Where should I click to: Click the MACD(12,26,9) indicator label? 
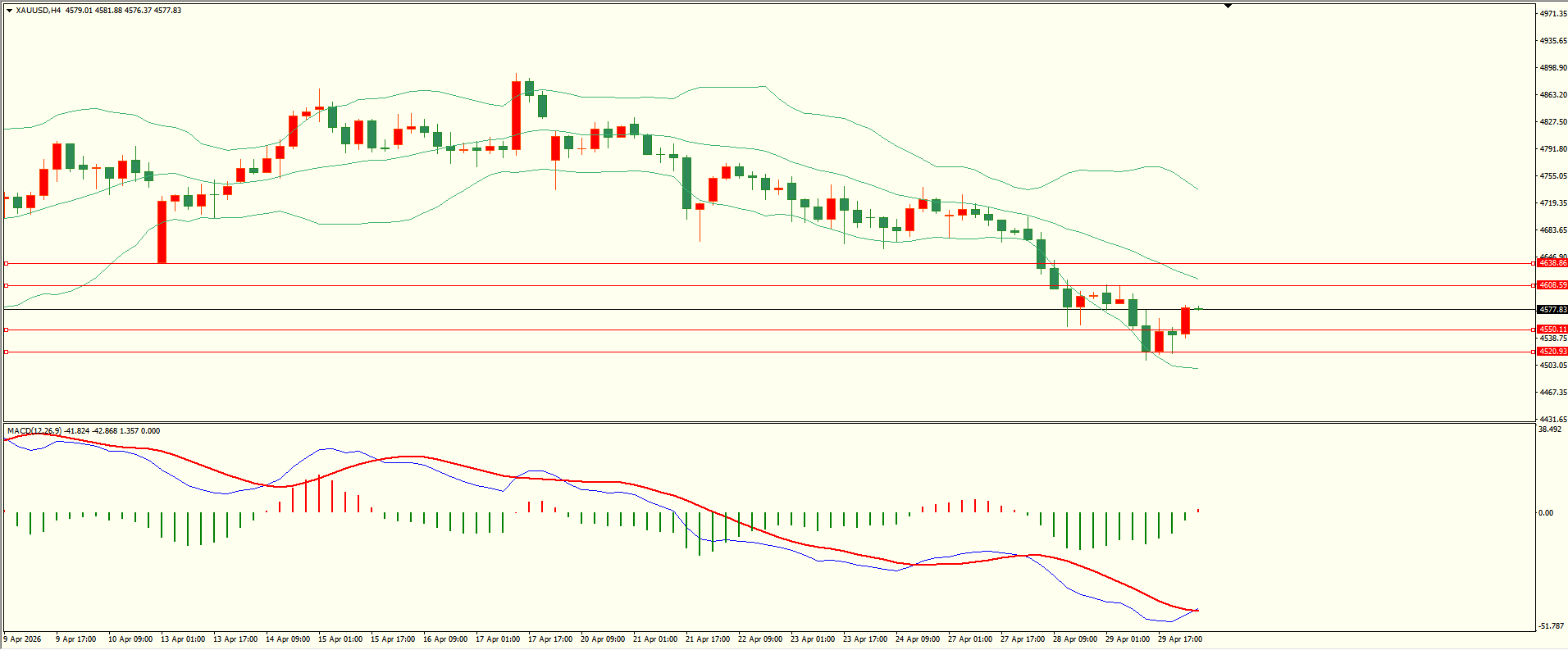tap(34, 431)
